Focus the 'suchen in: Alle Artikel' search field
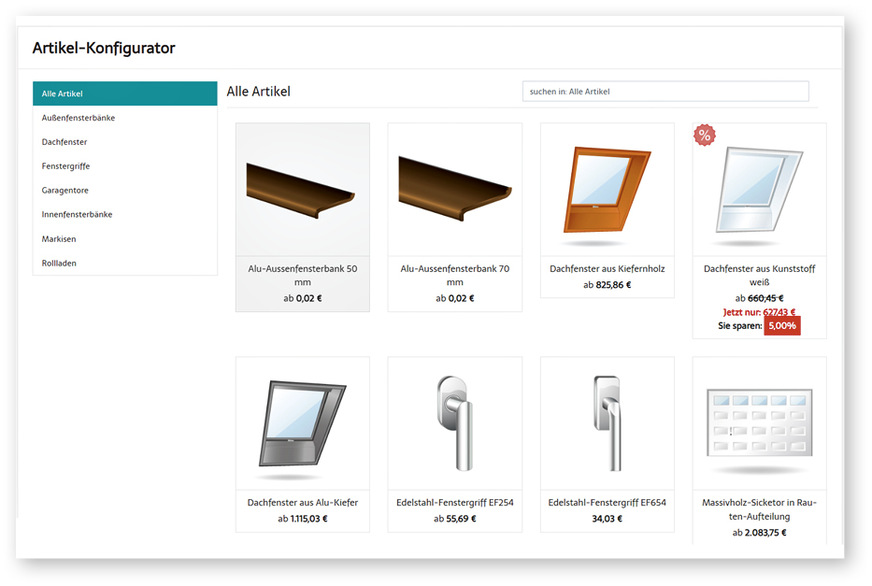The width and height of the screenshot is (872, 586). [x=665, y=91]
